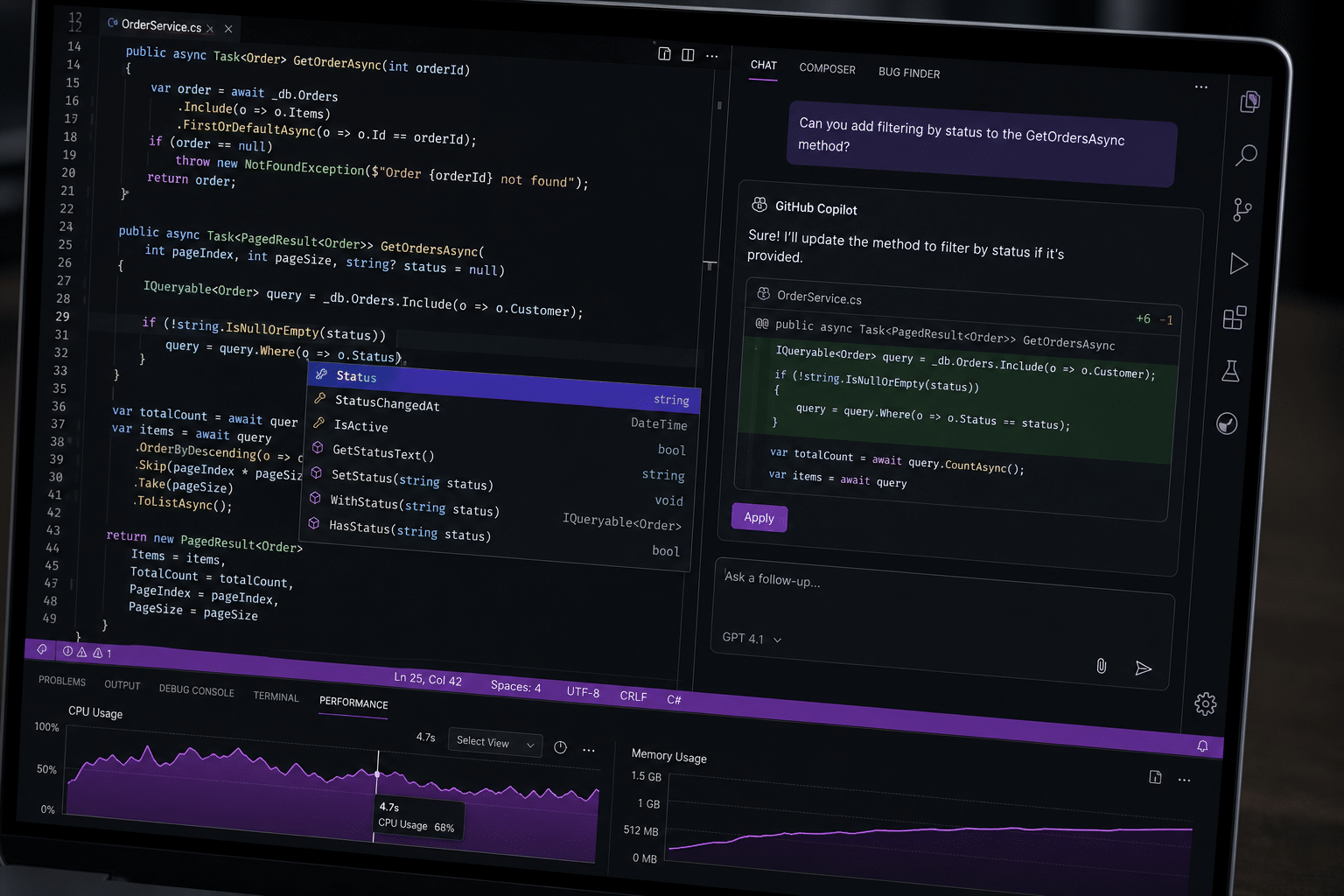Open the Extensions blocks icon
The width and height of the screenshot is (1344, 896).
(1235, 318)
